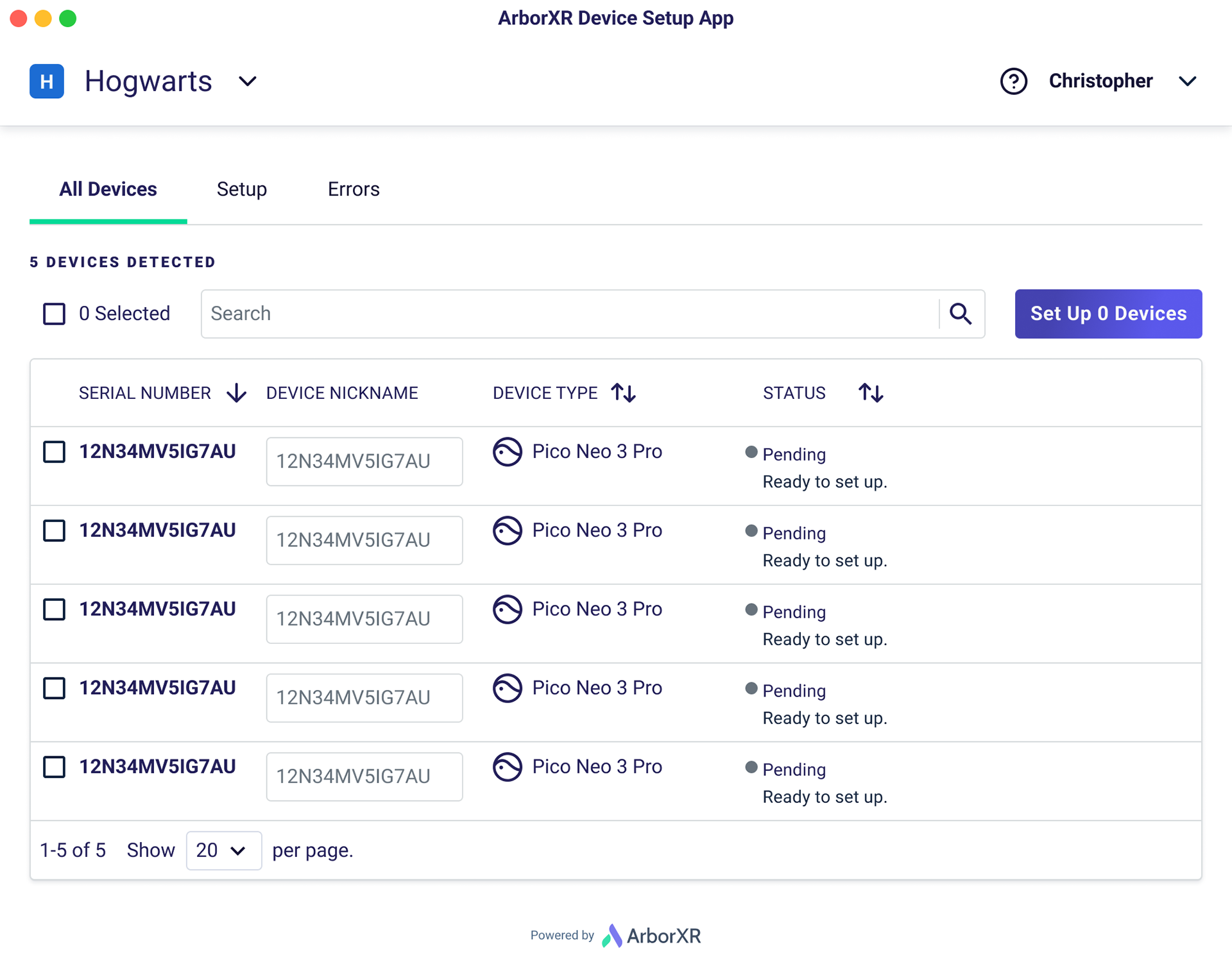Click the STATUS column header
1232x980 pixels.
[794, 393]
